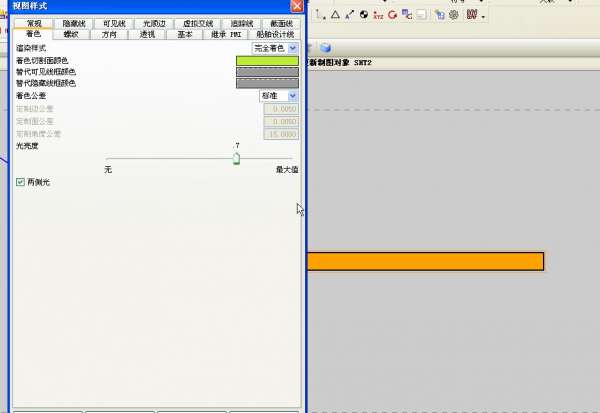Toggle the 两侧光 checkbox
Screen dimensions: 600x413
point(20,182)
